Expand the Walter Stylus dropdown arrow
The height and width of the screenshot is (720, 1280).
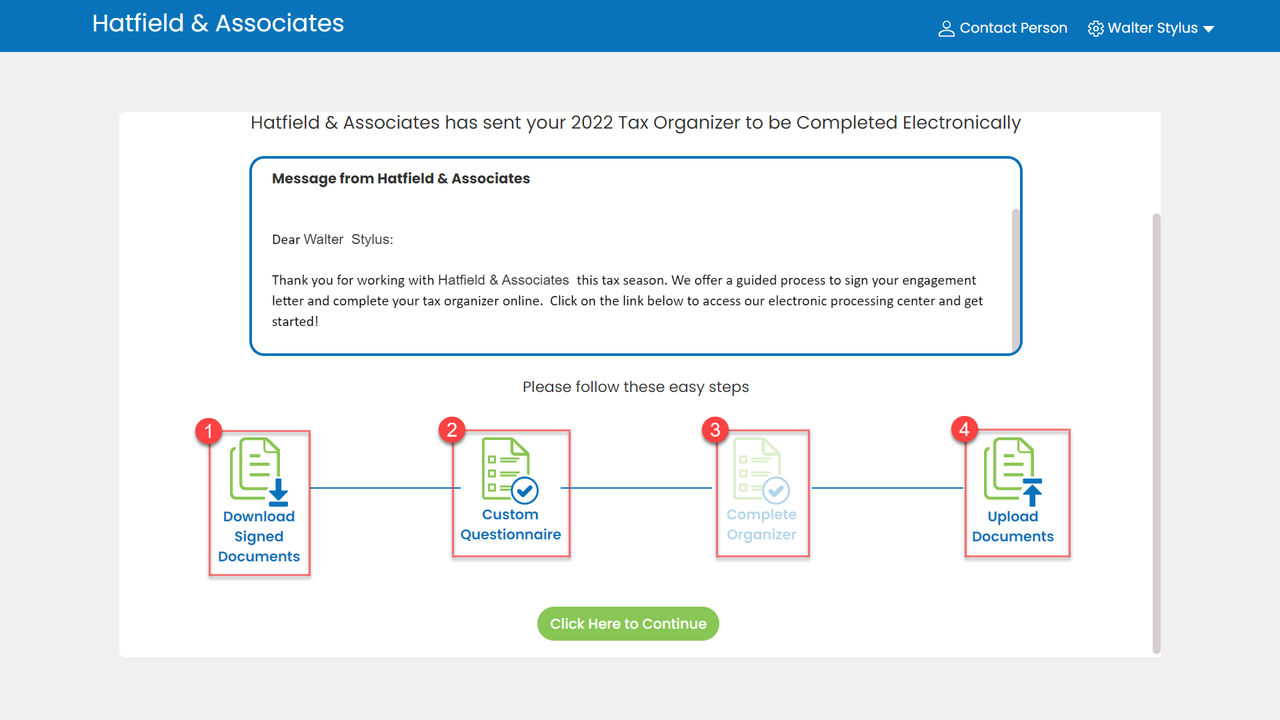pyautogui.click(x=1208, y=29)
